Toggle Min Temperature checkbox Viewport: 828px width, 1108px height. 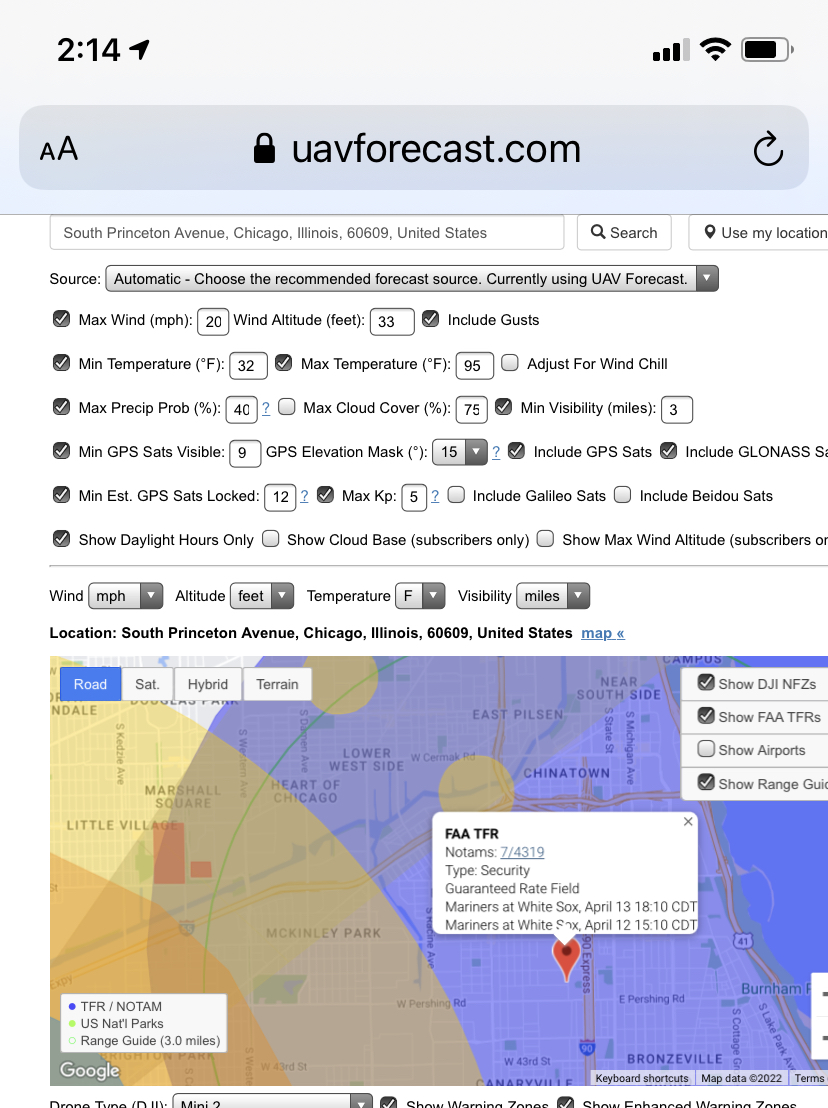(61, 363)
